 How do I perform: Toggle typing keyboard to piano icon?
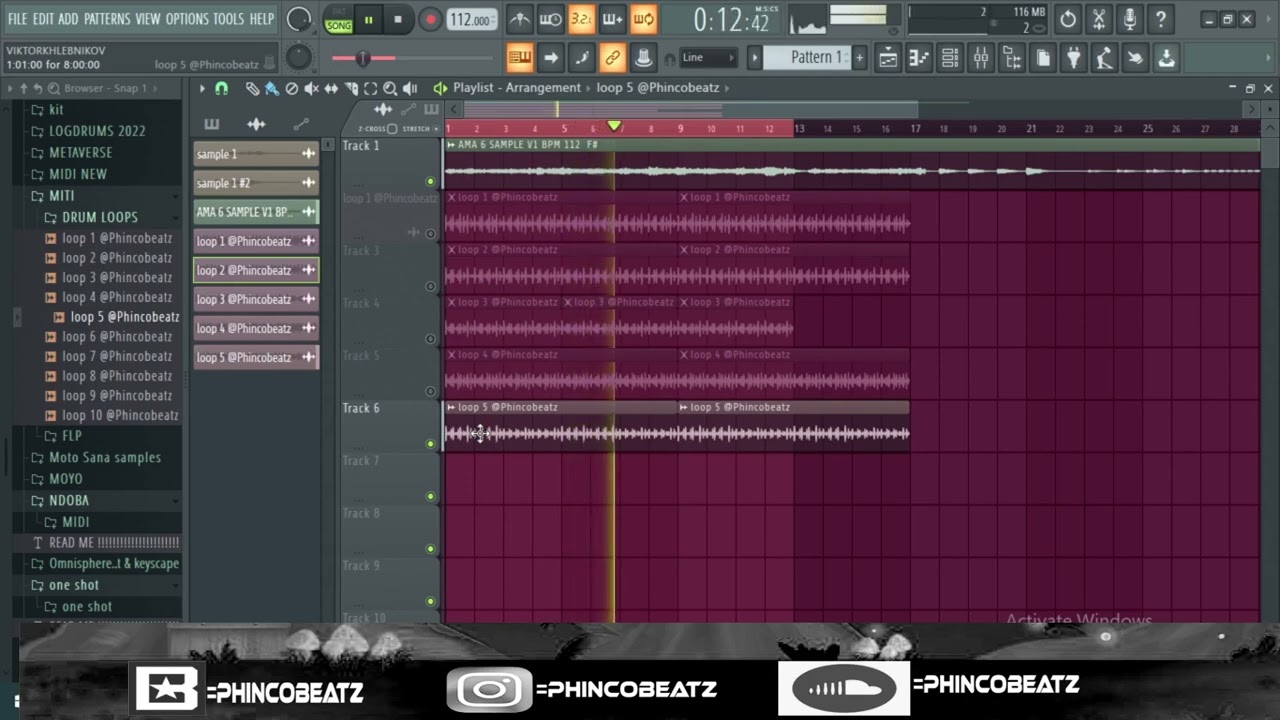click(x=520, y=58)
